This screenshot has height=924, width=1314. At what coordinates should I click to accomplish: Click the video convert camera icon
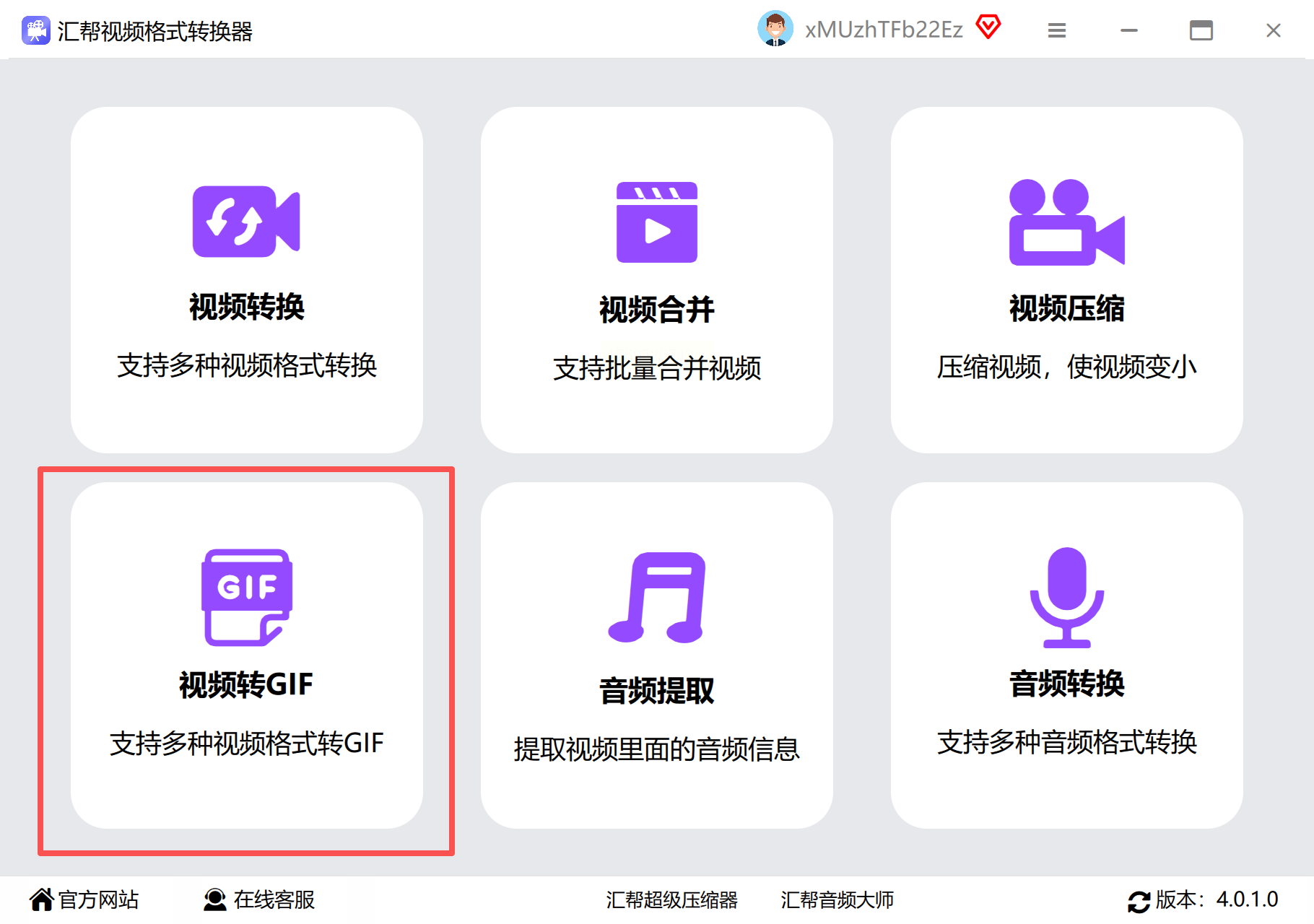coord(246,222)
